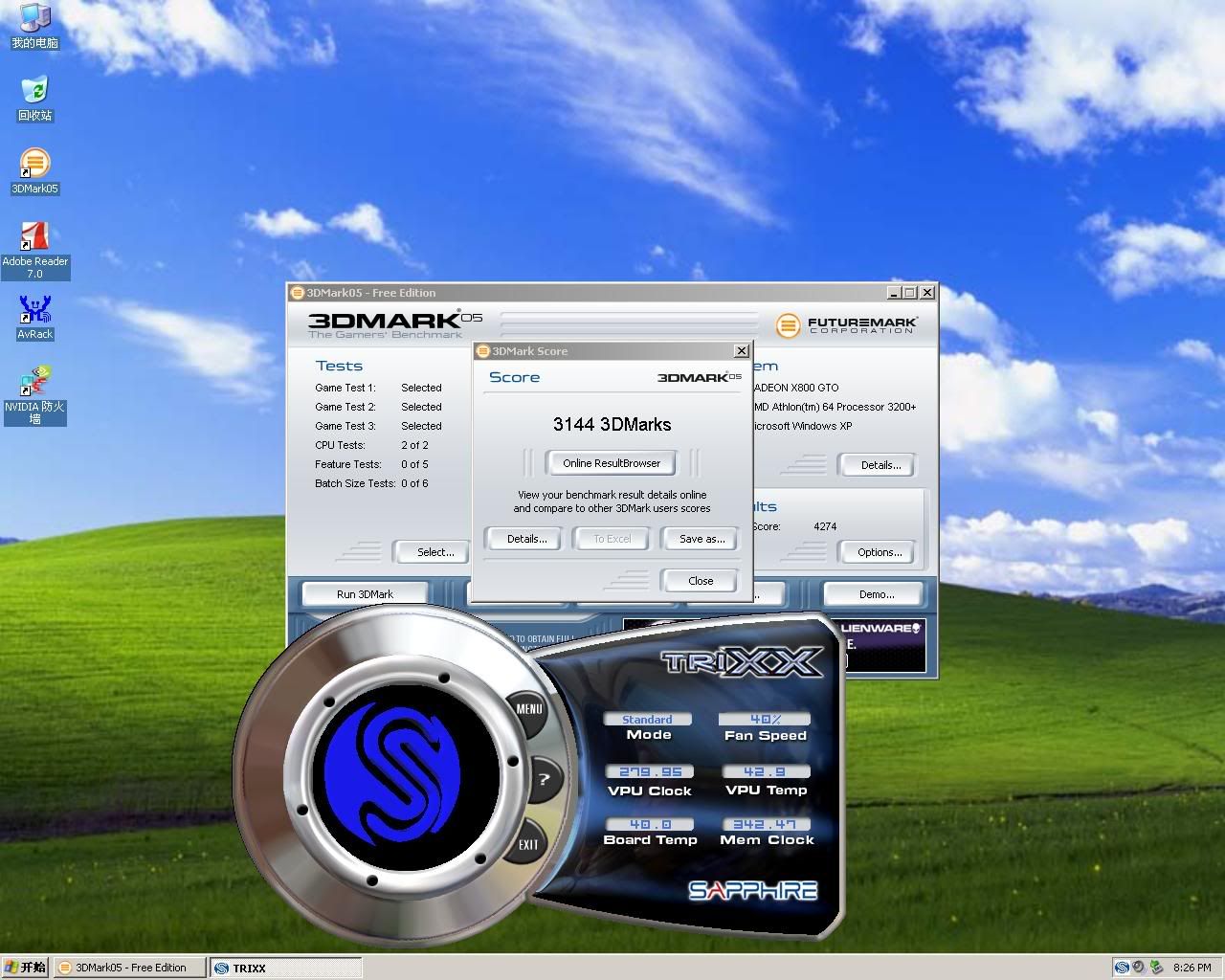
Task: Click the Online ResultBrowser button
Action: coord(612,463)
